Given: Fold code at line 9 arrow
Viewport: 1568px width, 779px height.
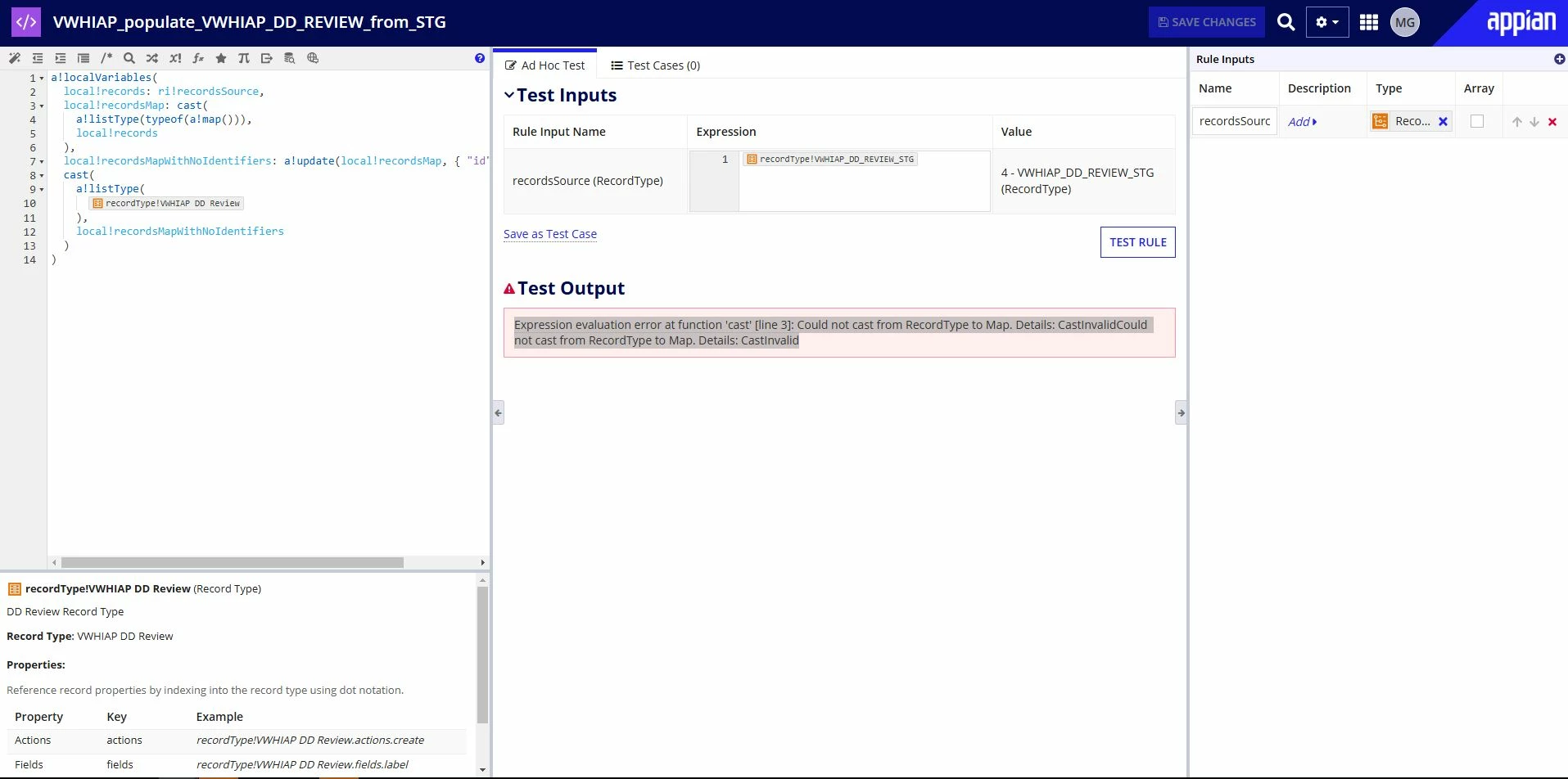Looking at the screenshot, I should tap(42, 190).
